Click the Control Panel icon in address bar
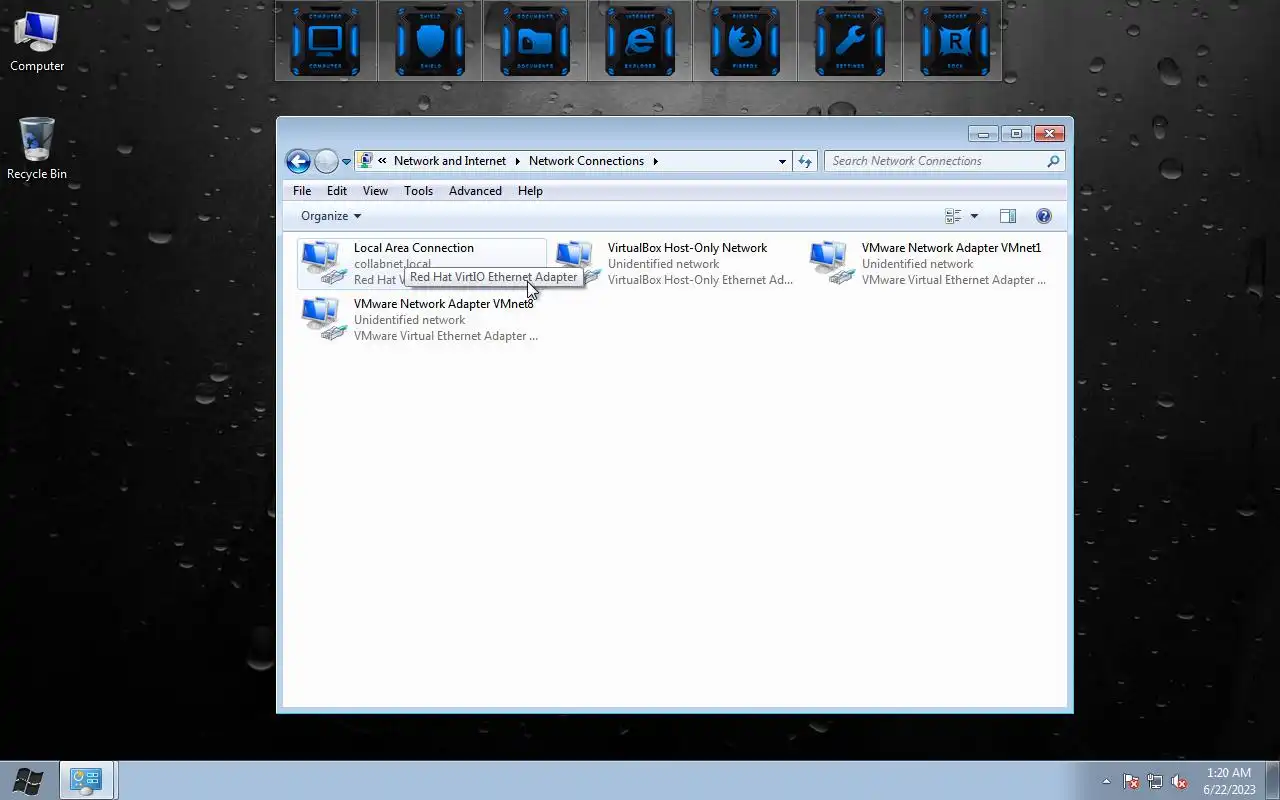Screen dimensions: 1280x800 365,161
